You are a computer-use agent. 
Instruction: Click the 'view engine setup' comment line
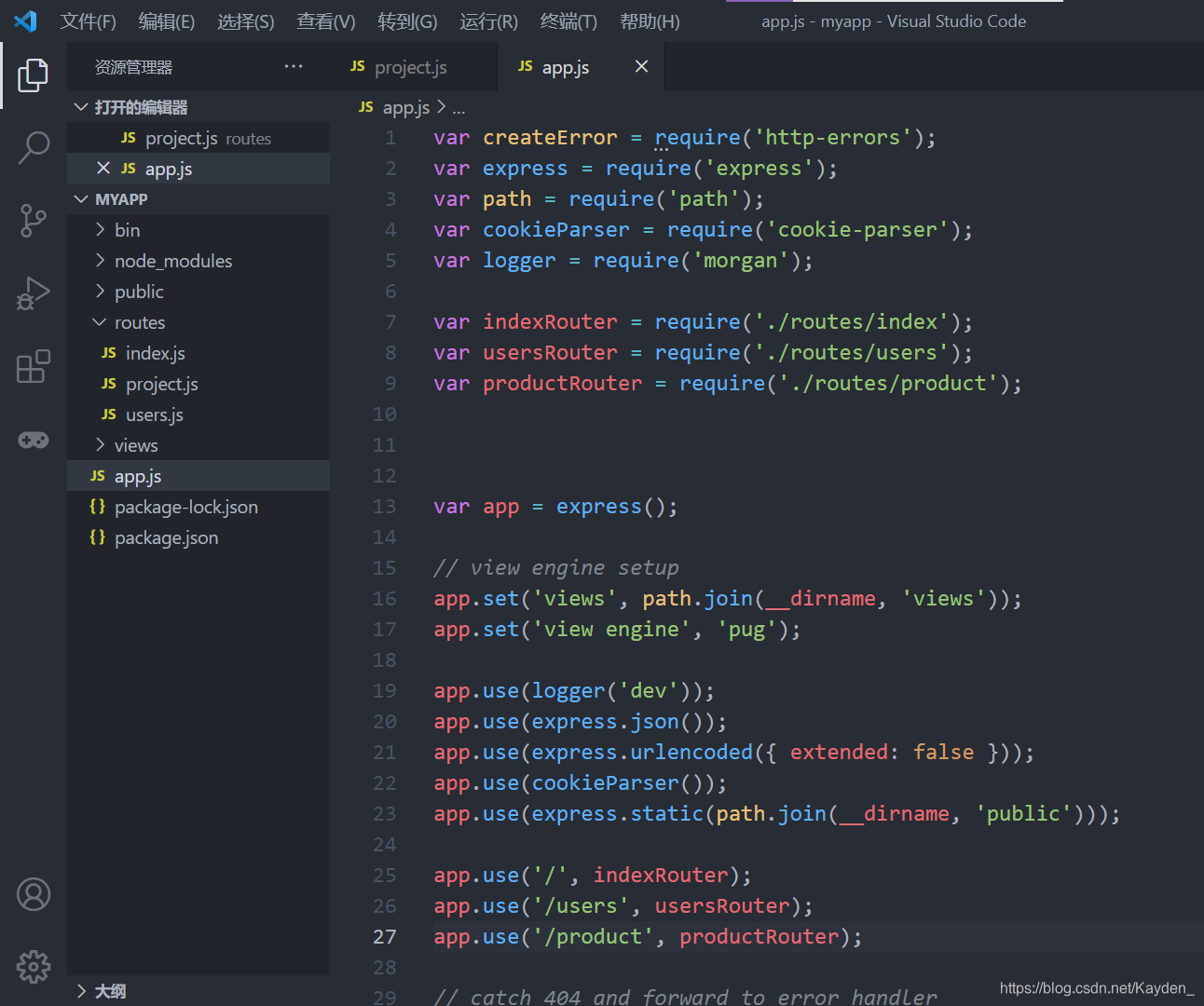556,567
